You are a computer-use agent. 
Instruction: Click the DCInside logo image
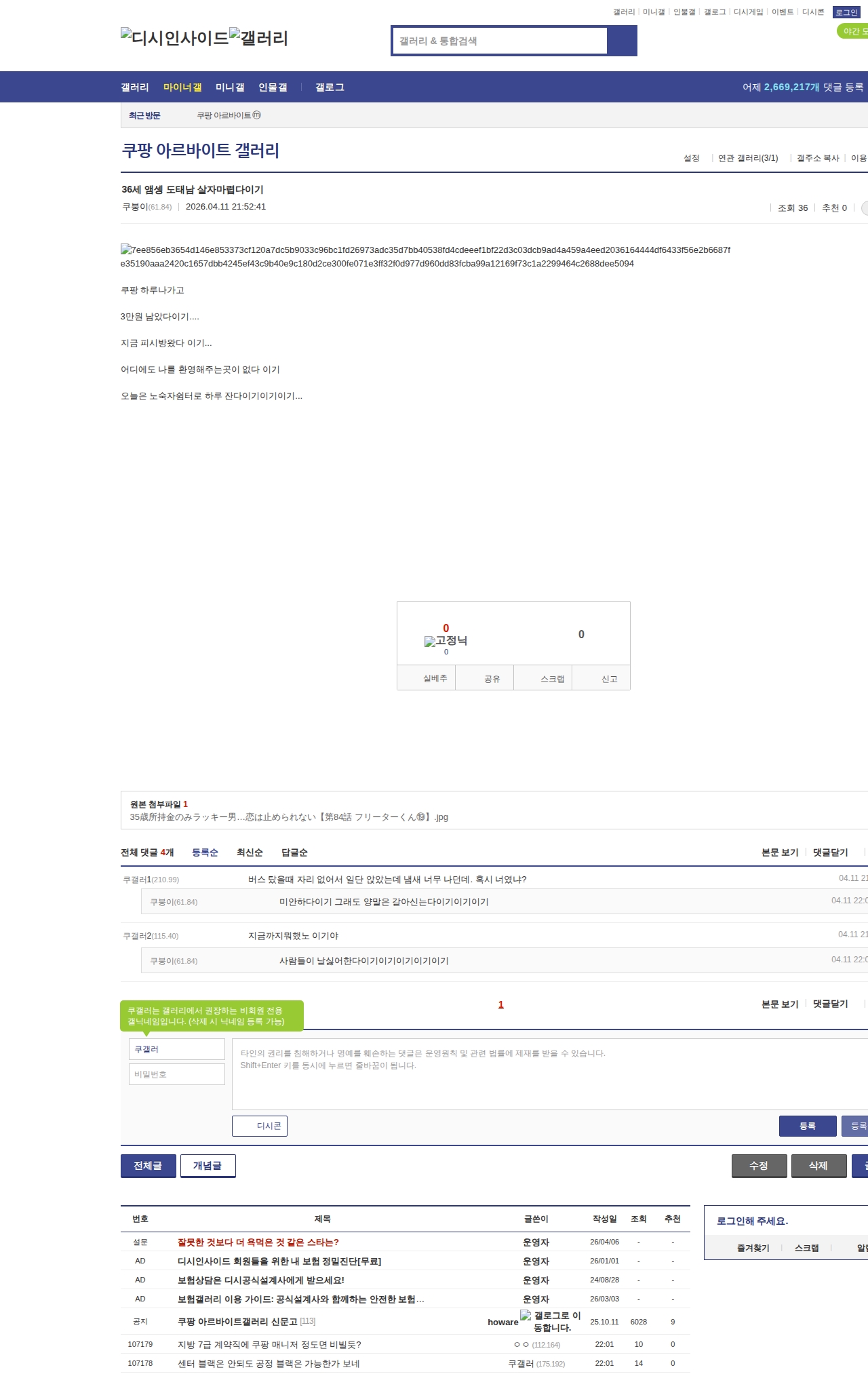point(174,38)
